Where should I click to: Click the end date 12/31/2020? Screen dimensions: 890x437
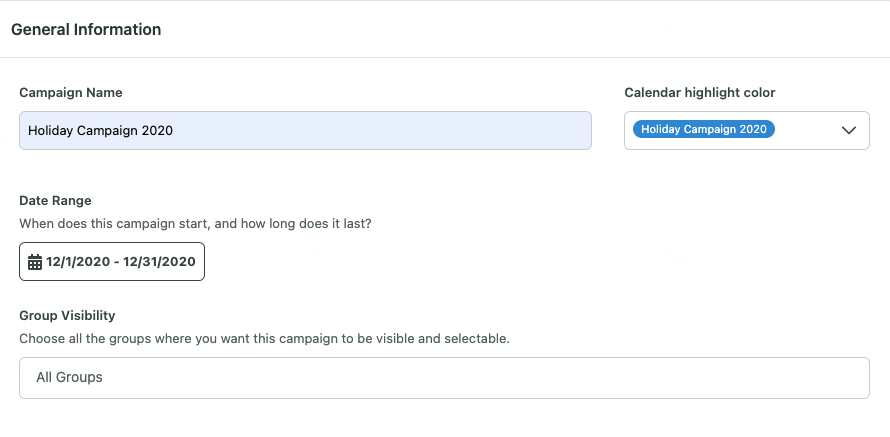(x=159, y=262)
